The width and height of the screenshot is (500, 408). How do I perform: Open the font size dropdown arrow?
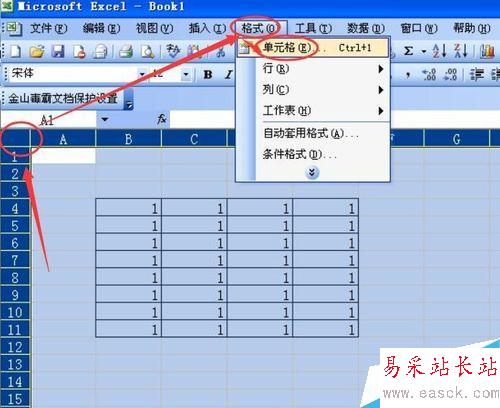point(186,75)
